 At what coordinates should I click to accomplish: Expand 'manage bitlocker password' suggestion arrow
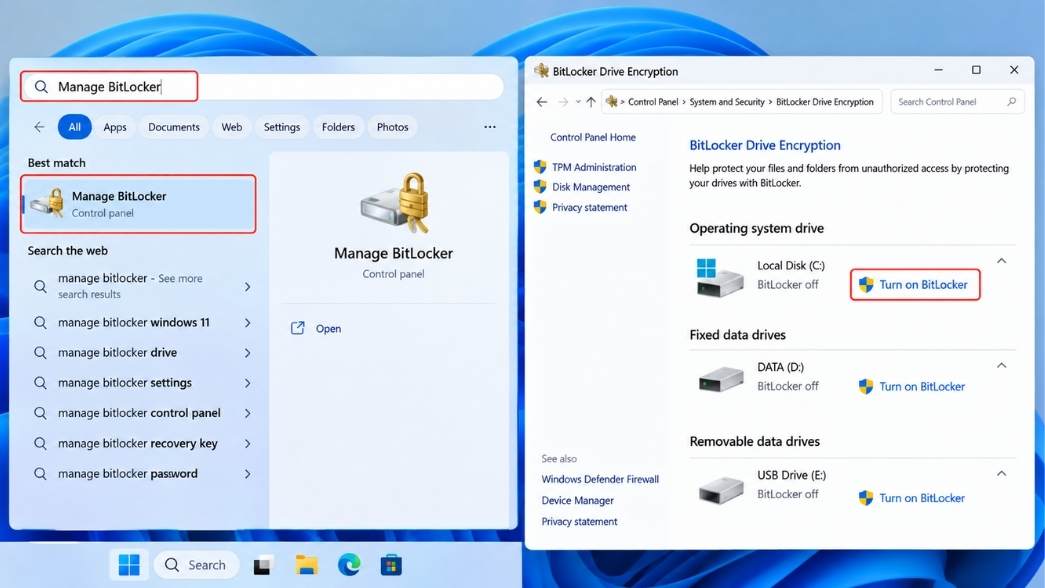click(x=247, y=474)
